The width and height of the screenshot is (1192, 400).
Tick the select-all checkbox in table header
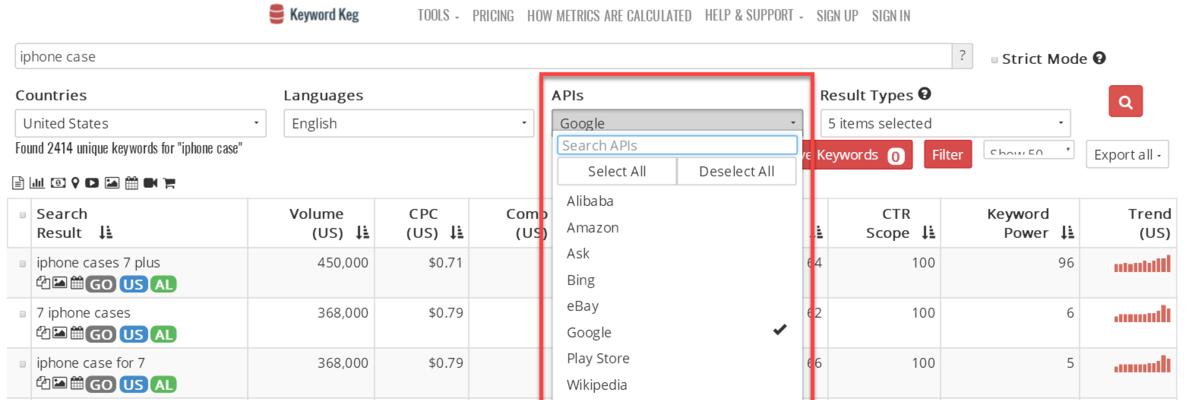point(23,215)
